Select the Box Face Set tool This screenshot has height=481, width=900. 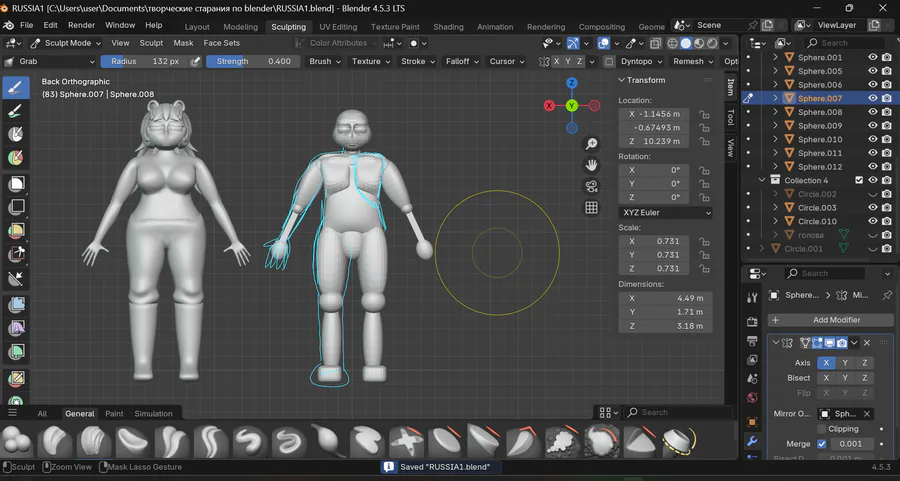[16, 231]
